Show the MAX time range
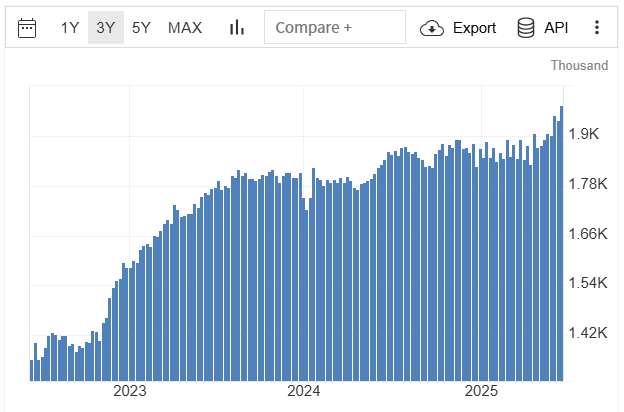Screen dimensions: 624x412 tap(185, 28)
